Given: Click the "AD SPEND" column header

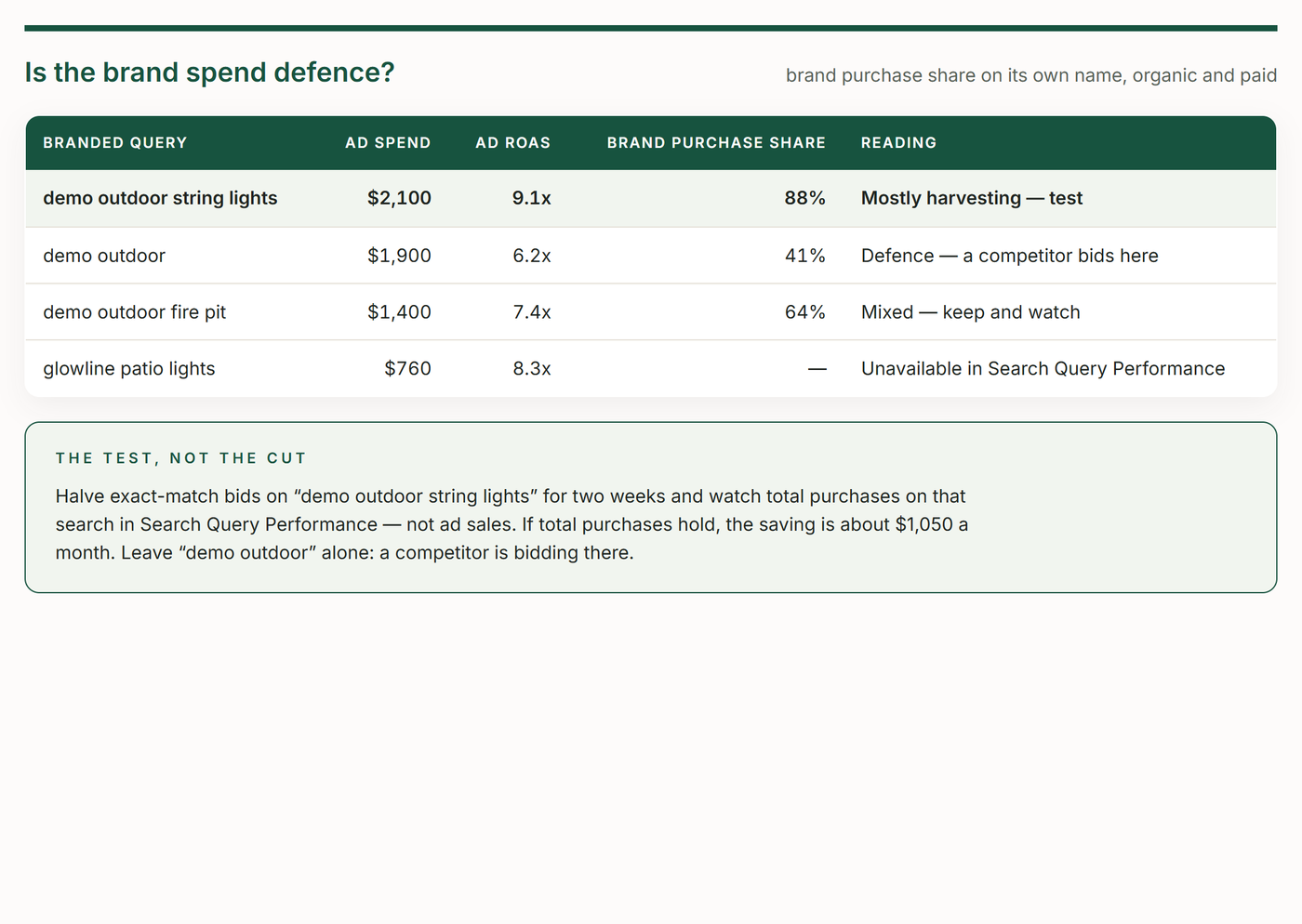Looking at the screenshot, I should (x=388, y=143).
